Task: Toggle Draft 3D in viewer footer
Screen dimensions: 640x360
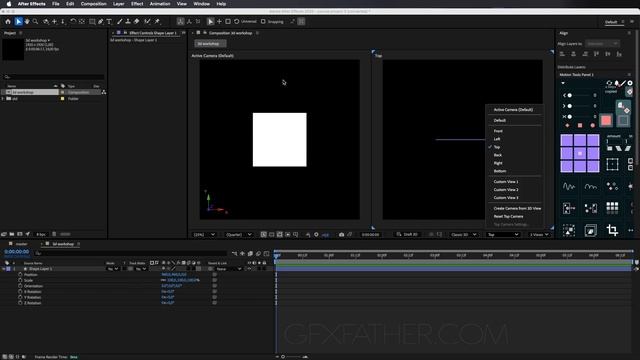Action: (407, 235)
